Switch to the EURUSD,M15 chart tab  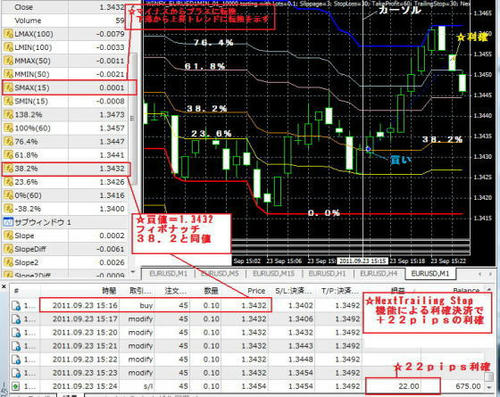(x=274, y=274)
